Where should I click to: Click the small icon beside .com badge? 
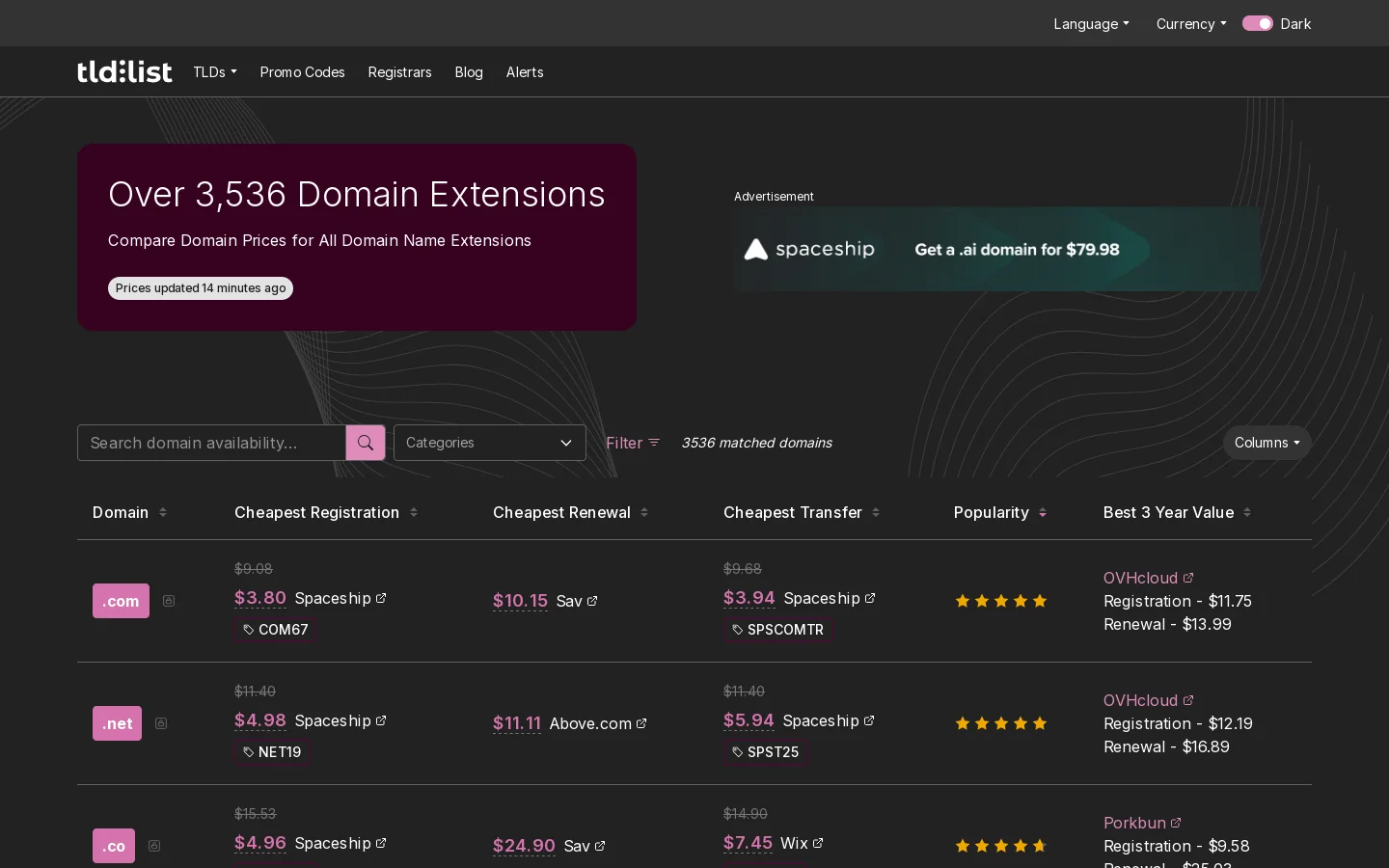coord(169,601)
